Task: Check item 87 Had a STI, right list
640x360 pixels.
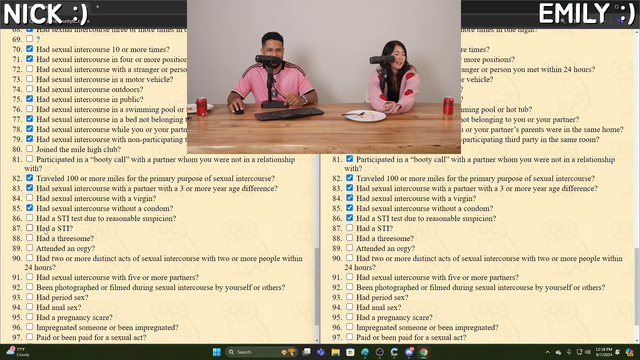Action: coord(349,228)
